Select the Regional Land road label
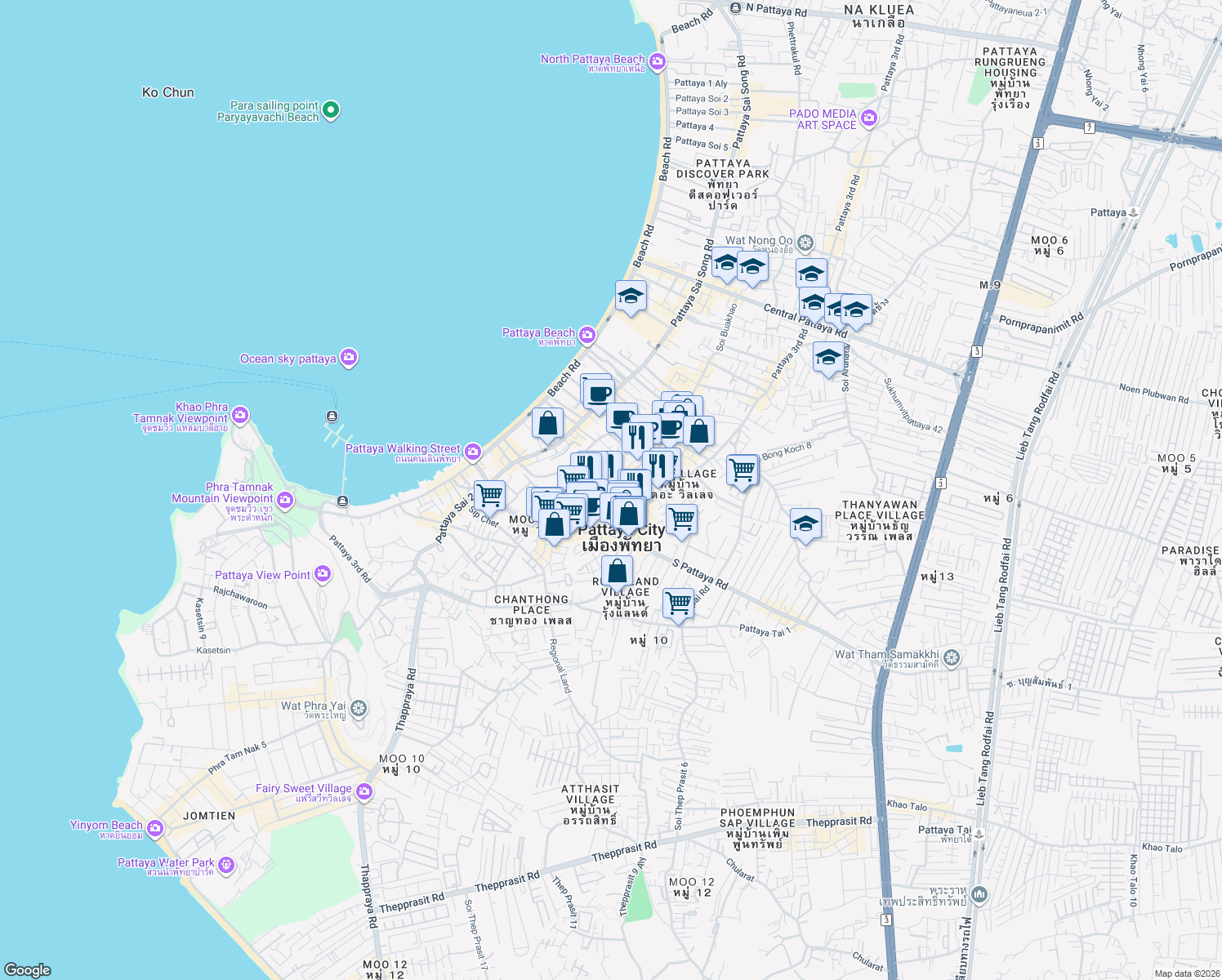Viewport: 1222px width, 980px height. (x=560, y=666)
